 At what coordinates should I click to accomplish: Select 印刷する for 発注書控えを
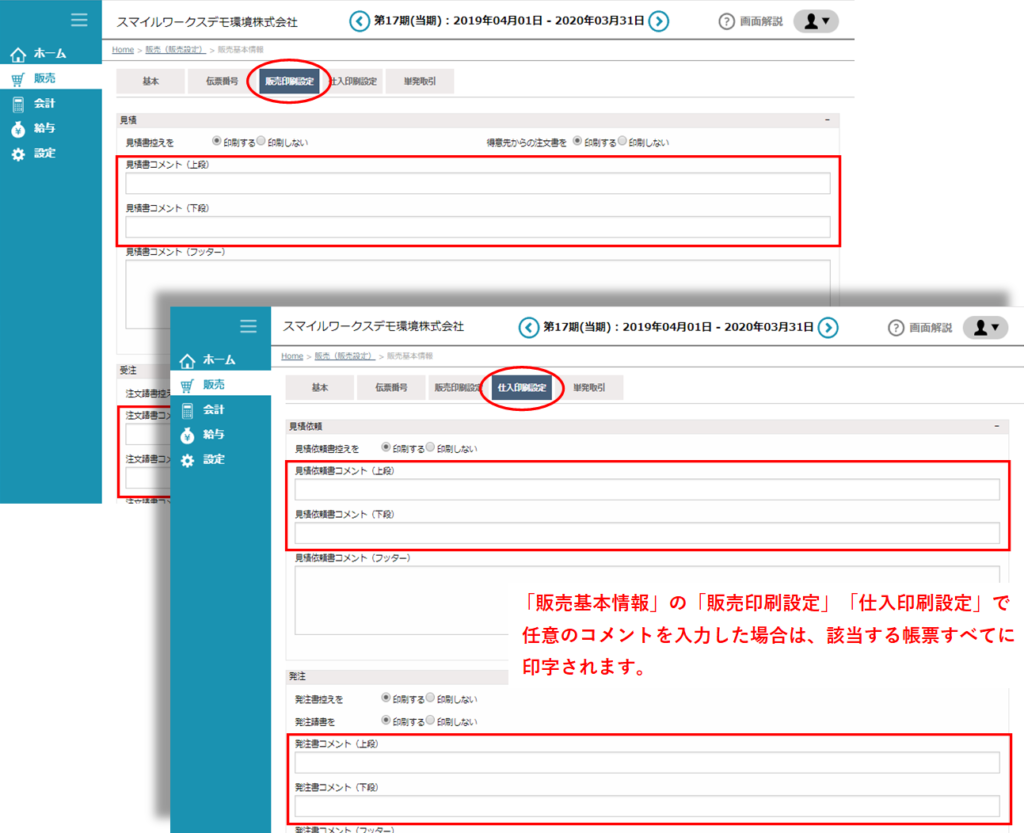click(386, 698)
